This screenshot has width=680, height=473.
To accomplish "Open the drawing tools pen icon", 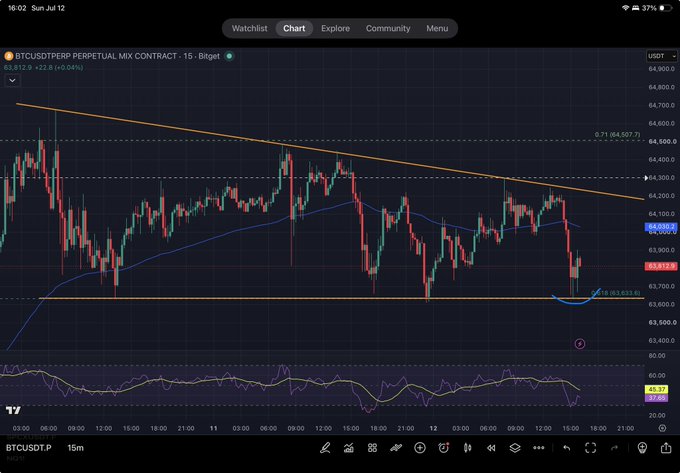I will point(325,448).
